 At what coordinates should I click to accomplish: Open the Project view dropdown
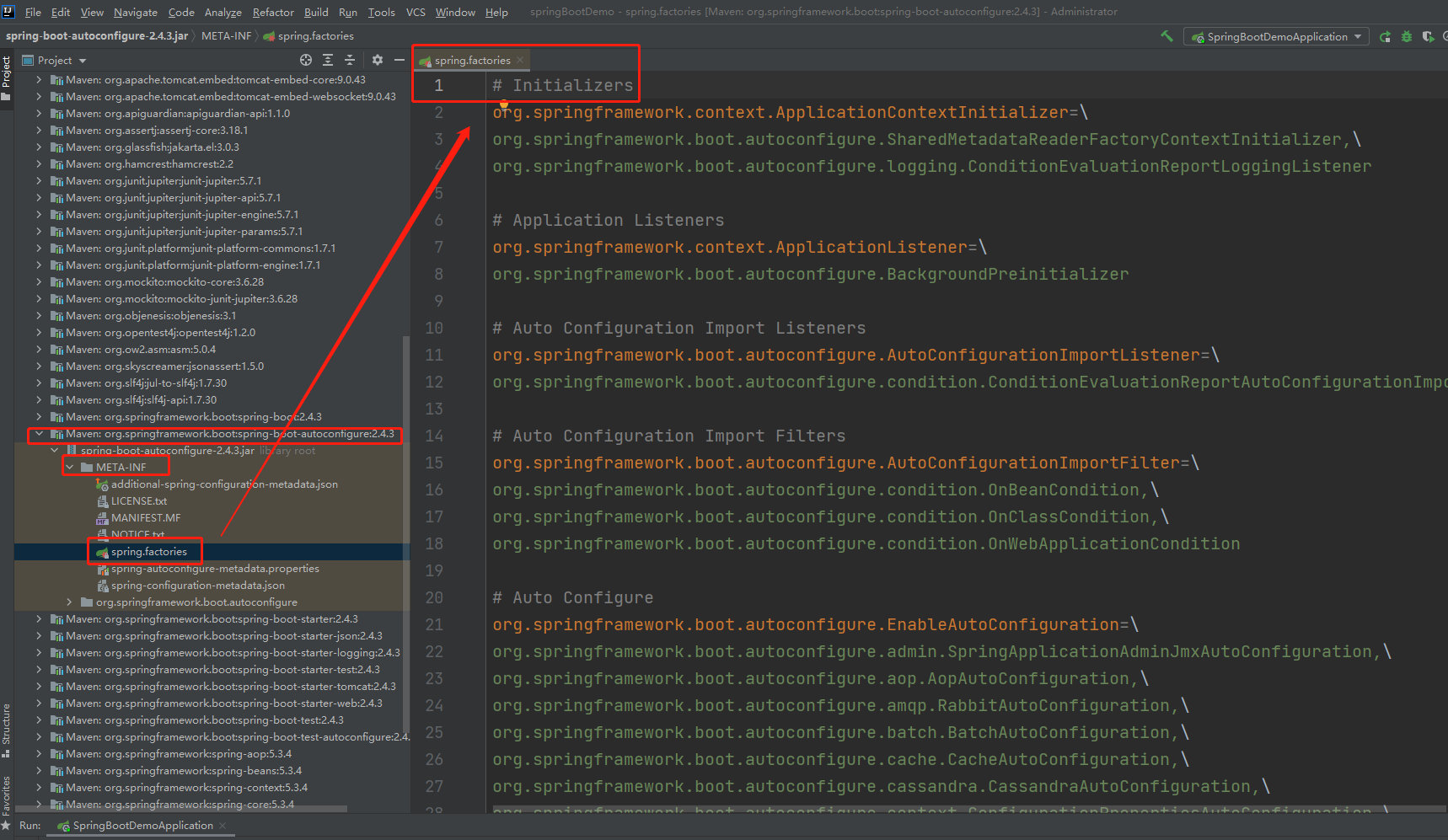(54, 60)
